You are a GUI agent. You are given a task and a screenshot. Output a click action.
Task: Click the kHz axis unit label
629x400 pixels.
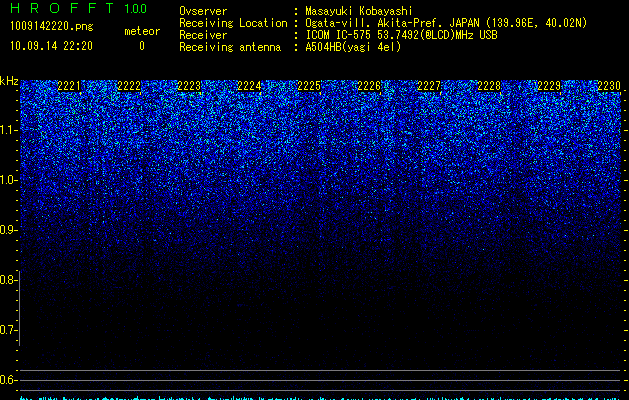9,81
